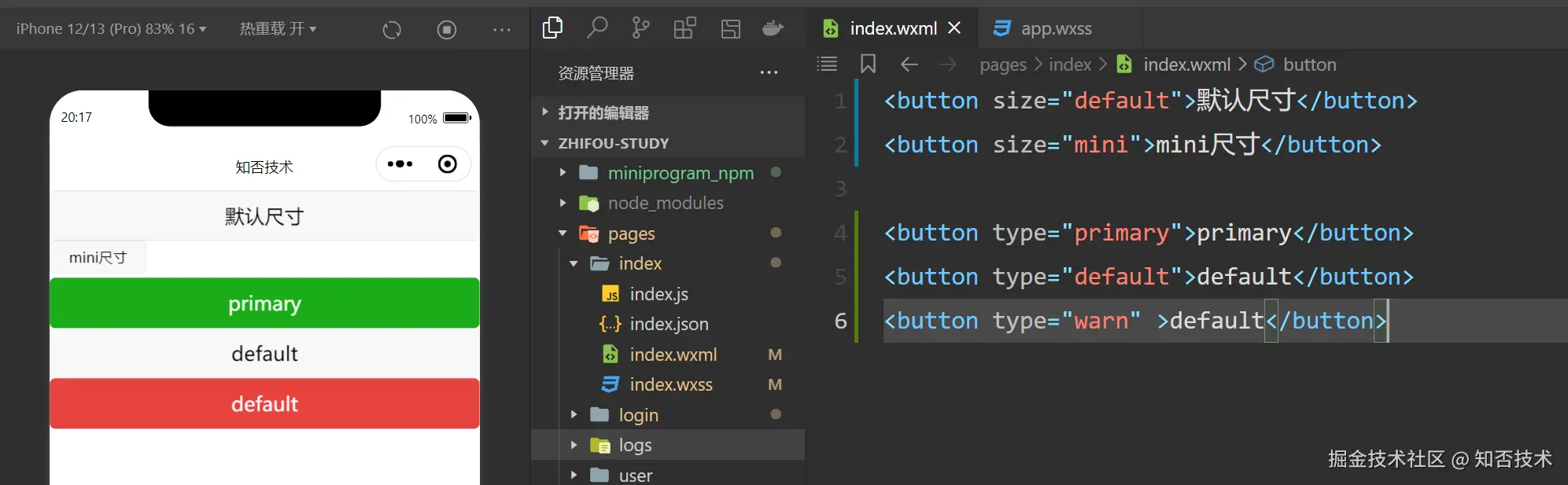Tap the 默认尺寸 button in simulator

point(264,216)
